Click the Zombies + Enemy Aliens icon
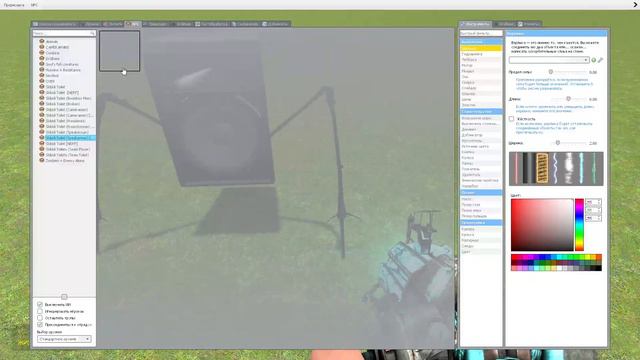This screenshot has width=640, height=360. point(41,160)
